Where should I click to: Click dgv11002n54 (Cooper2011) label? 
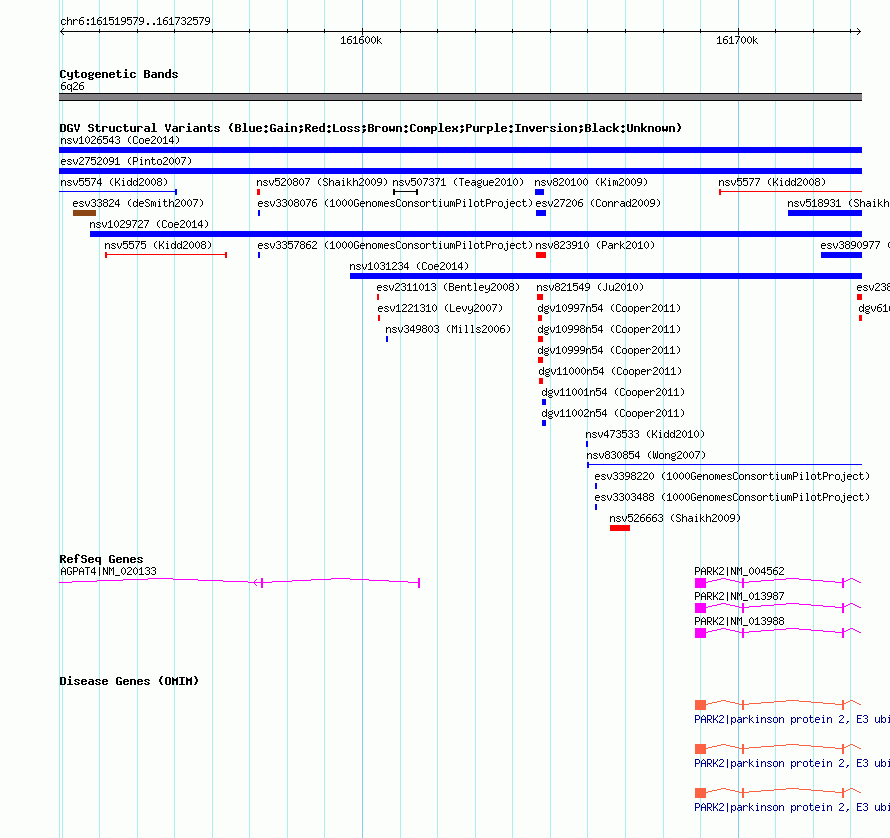click(614, 413)
